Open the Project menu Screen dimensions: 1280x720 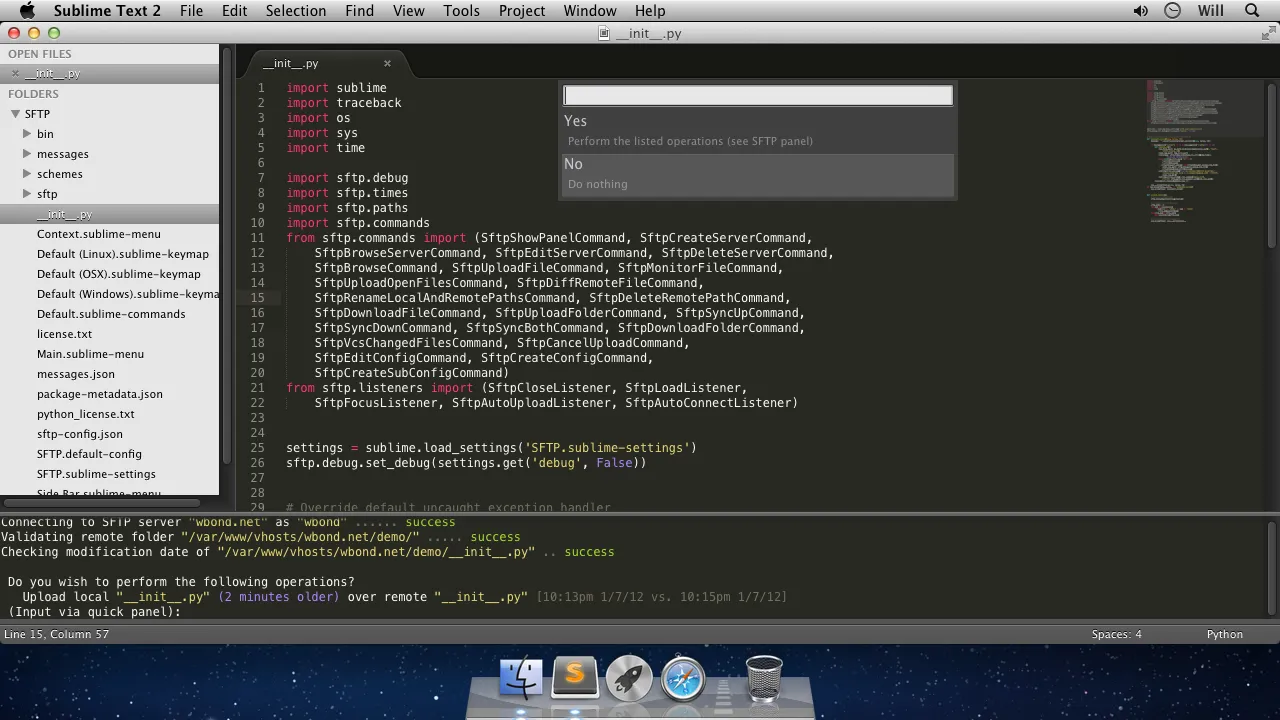(522, 11)
